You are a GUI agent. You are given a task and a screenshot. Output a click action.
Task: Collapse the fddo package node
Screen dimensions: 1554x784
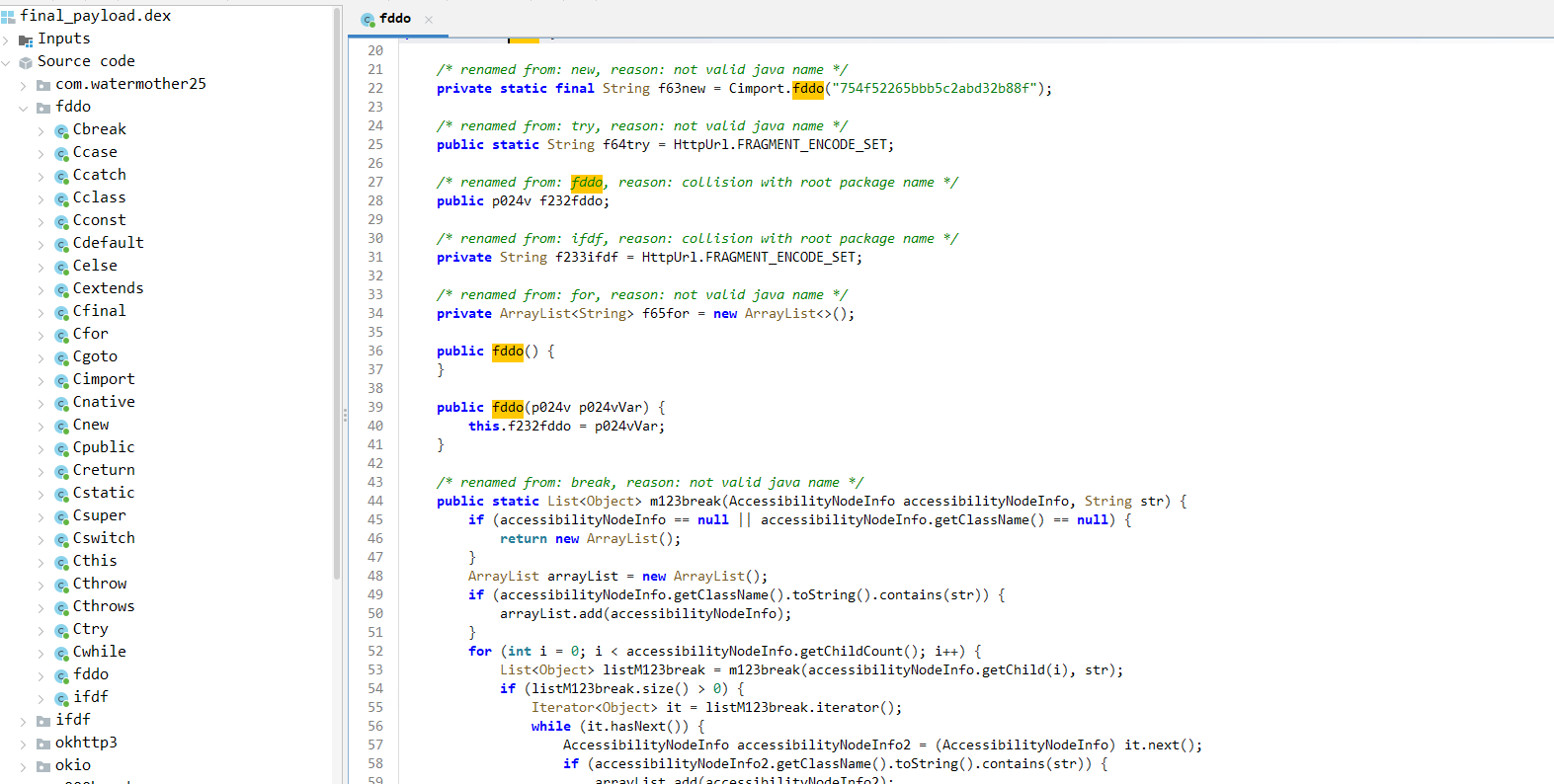coord(24,108)
